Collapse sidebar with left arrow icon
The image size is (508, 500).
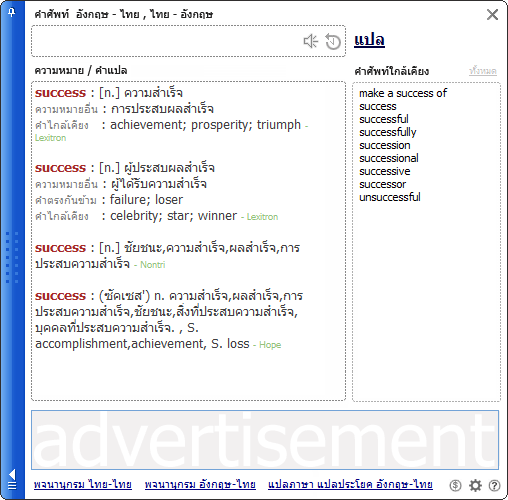(12, 474)
